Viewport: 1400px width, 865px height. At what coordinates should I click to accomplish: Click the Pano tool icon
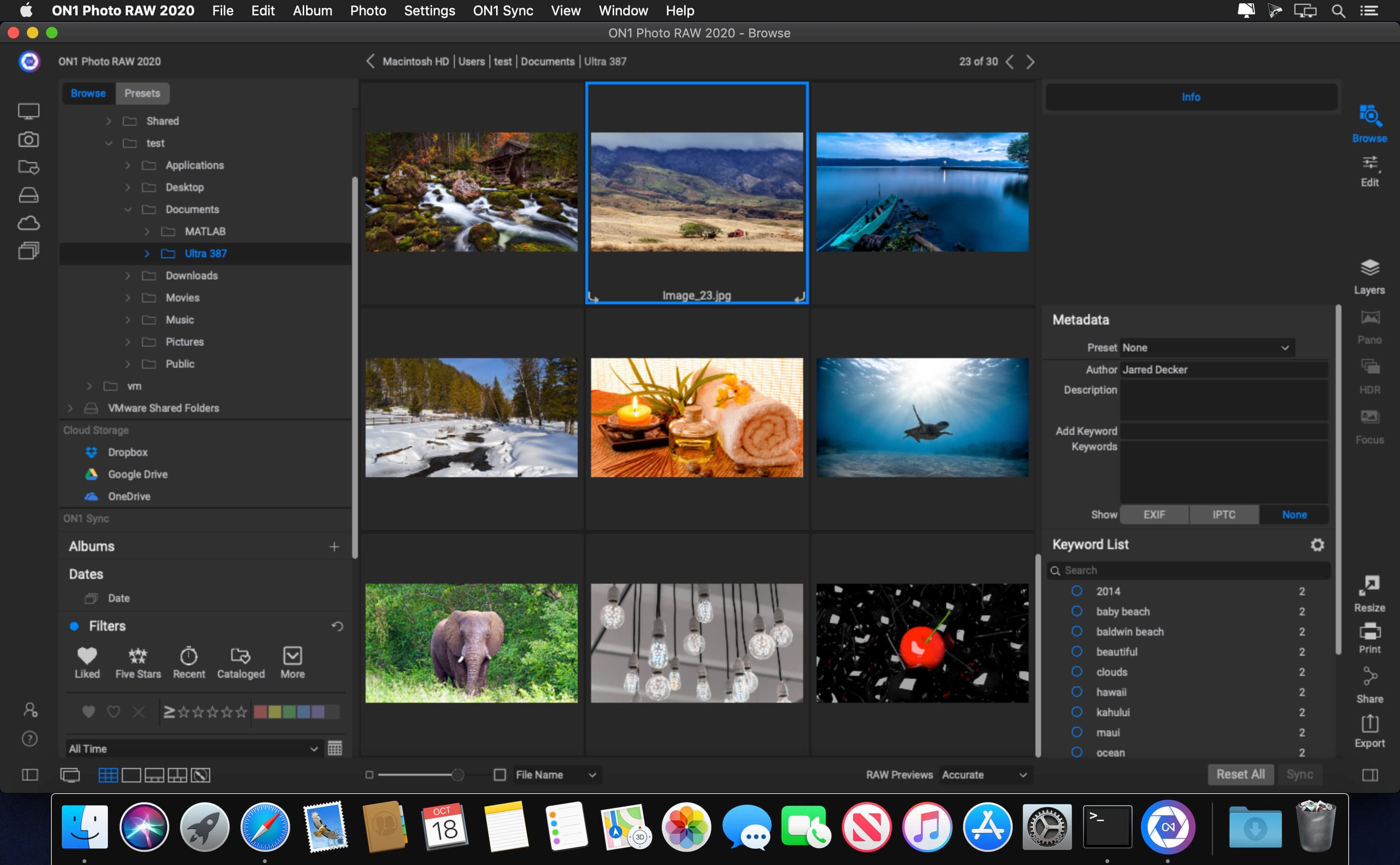tap(1369, 320)
